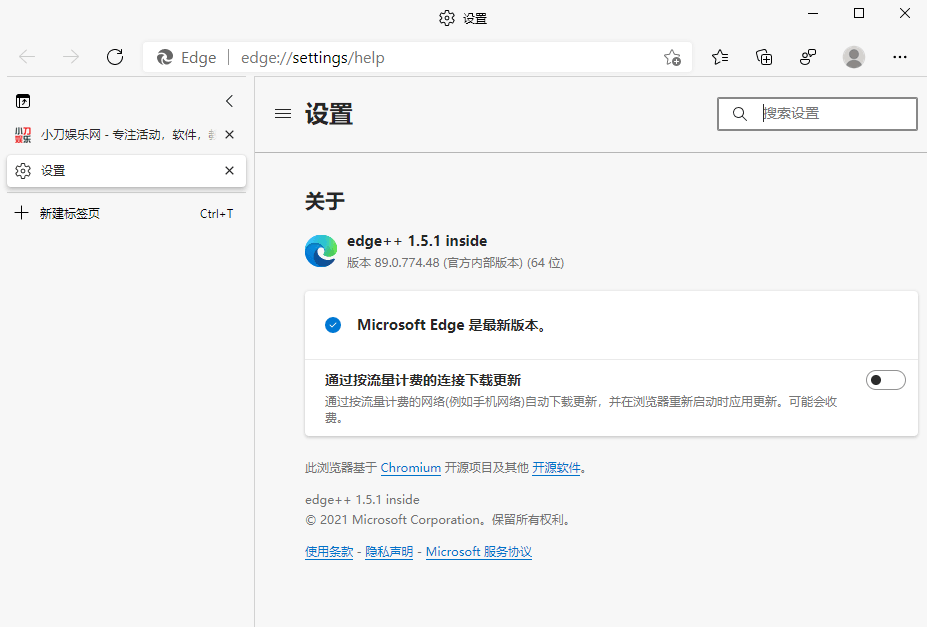Screen dimensions: 927x627
Task: Click the 小刀娱乐网 tab favicon
Action: point(23,135)
